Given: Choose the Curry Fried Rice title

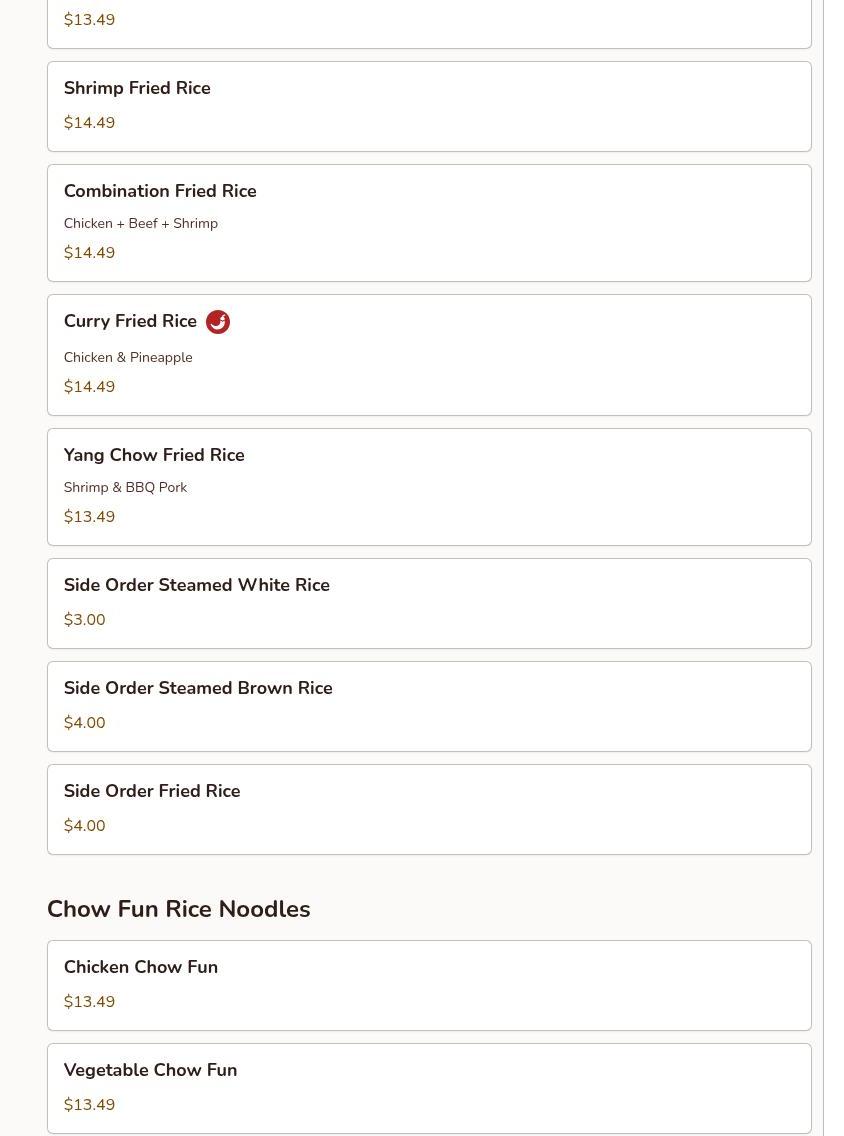Looking at the screenshot, I should pyautogui.click(x=130, y=321).
